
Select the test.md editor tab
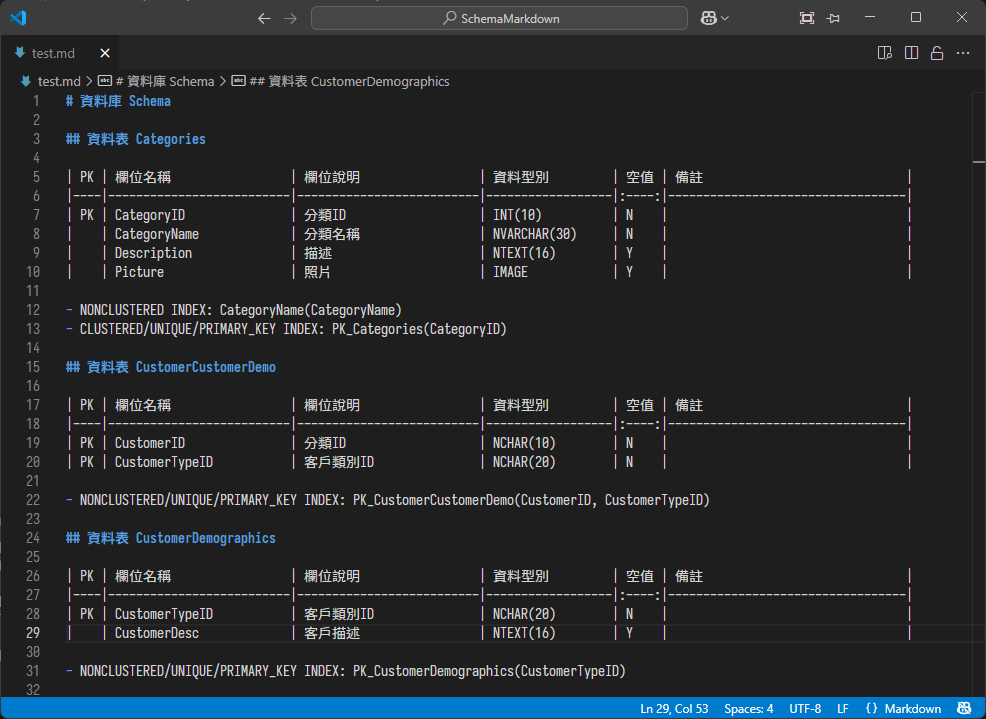(53, 53)
